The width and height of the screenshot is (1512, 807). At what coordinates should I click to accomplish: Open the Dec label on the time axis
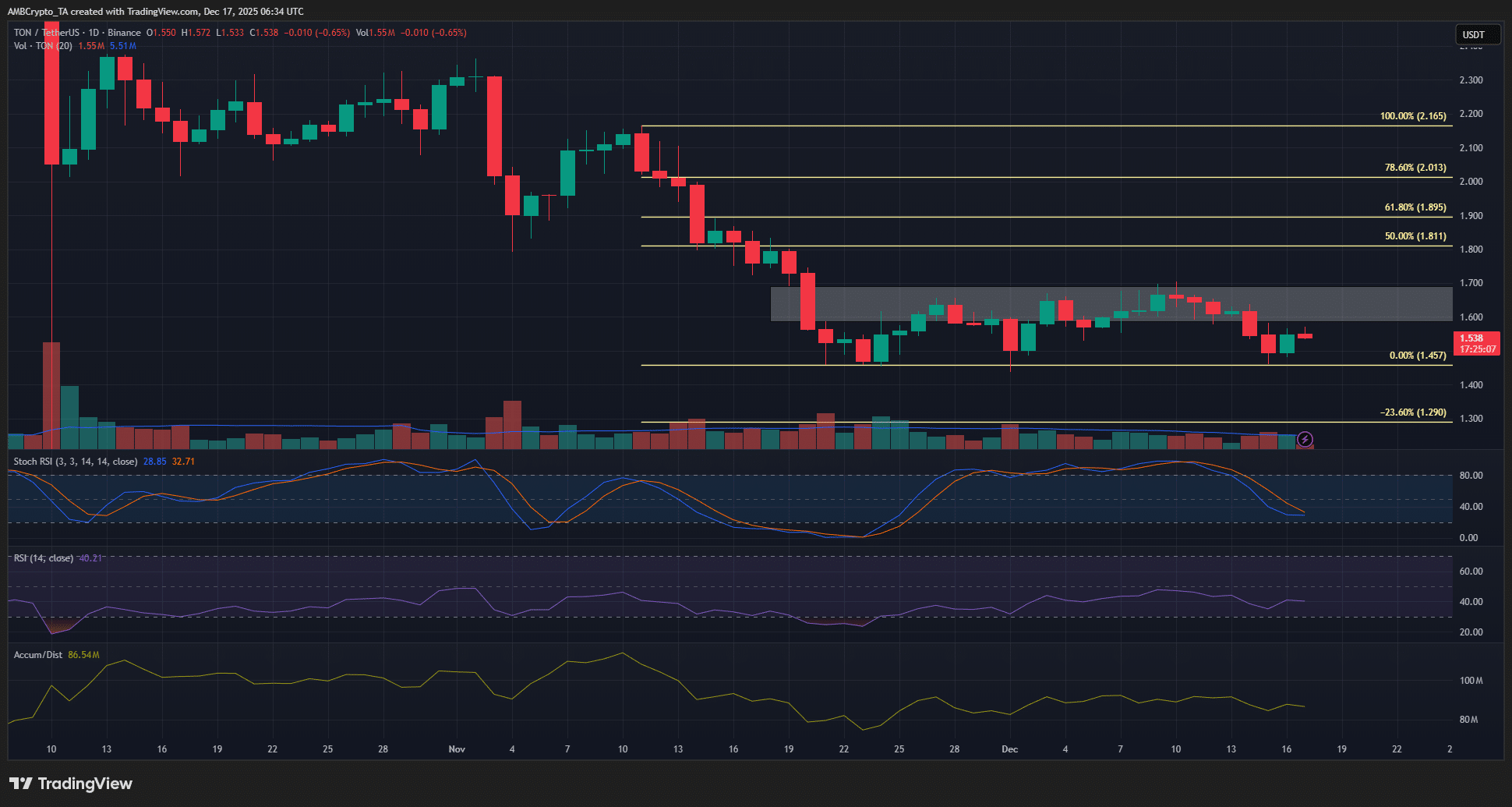(x=1009, y=749)
